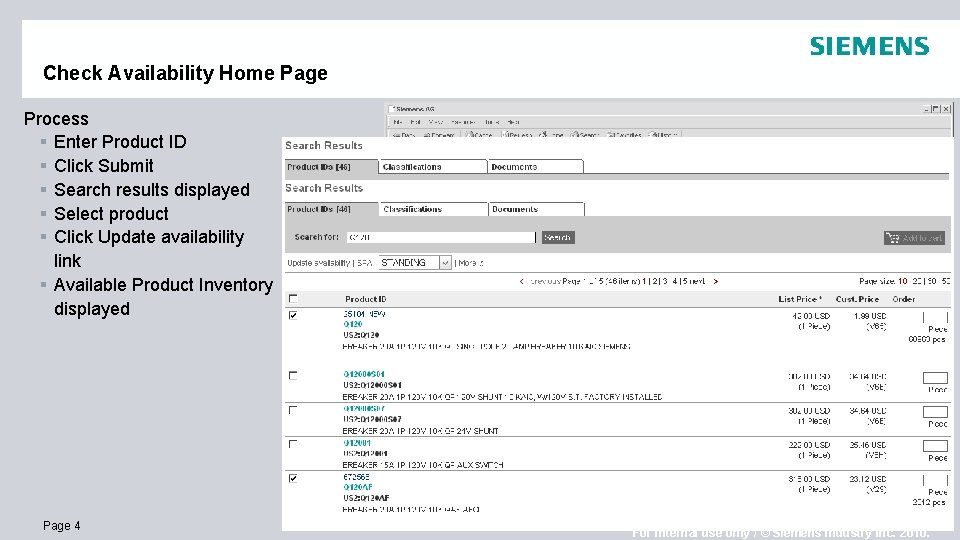Toggle the select-all checkbox in the Product ID header
Image resolution: width=960 pixels, height=540 pixels.
click(293, 299)
